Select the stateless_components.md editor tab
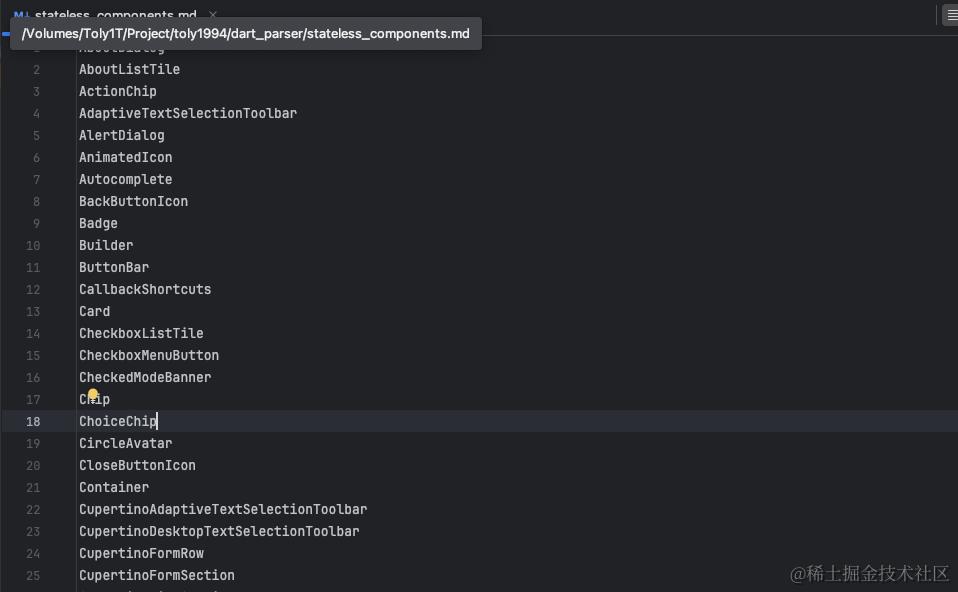The image size is (958, 592). [x=115, y=15]
